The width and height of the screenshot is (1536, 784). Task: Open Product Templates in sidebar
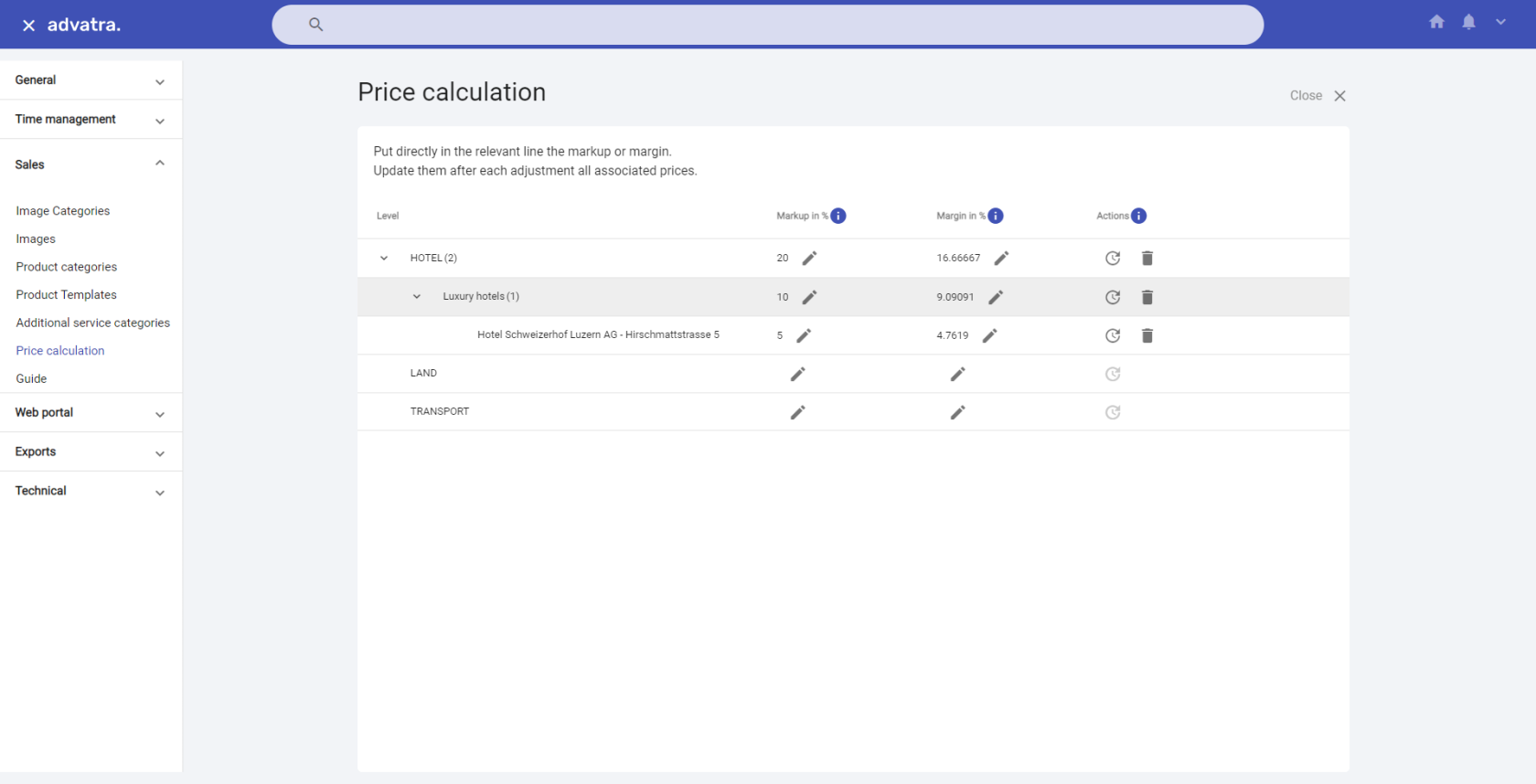(x=67, y=295)
